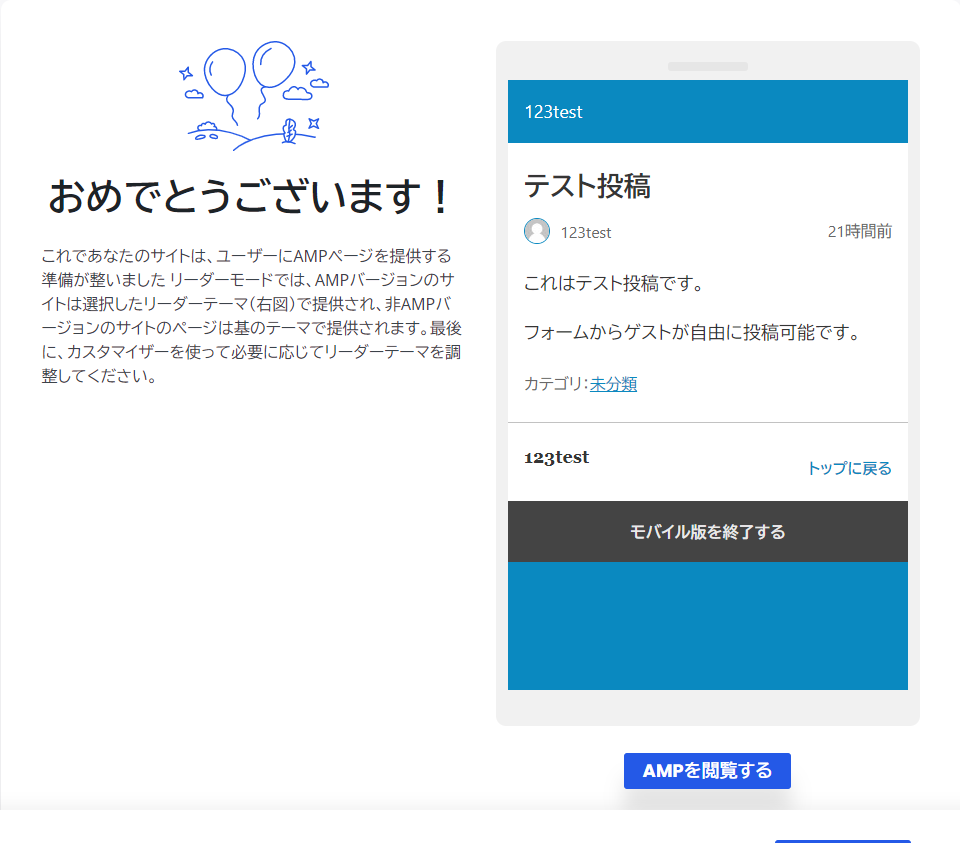960x843 pixels.
Task: Click the blue footer area of the preview
Action: click(x=708, y=626)
